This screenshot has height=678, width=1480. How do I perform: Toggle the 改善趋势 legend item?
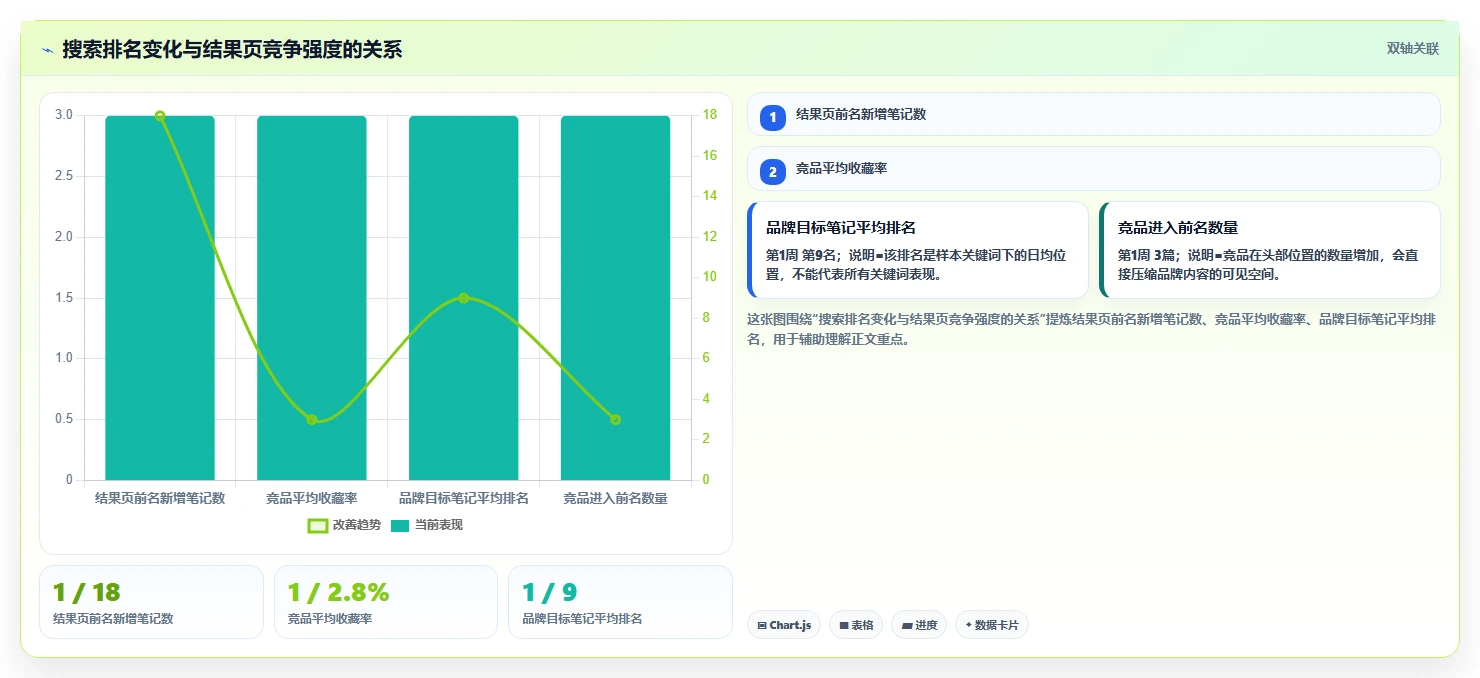point(344,525)
